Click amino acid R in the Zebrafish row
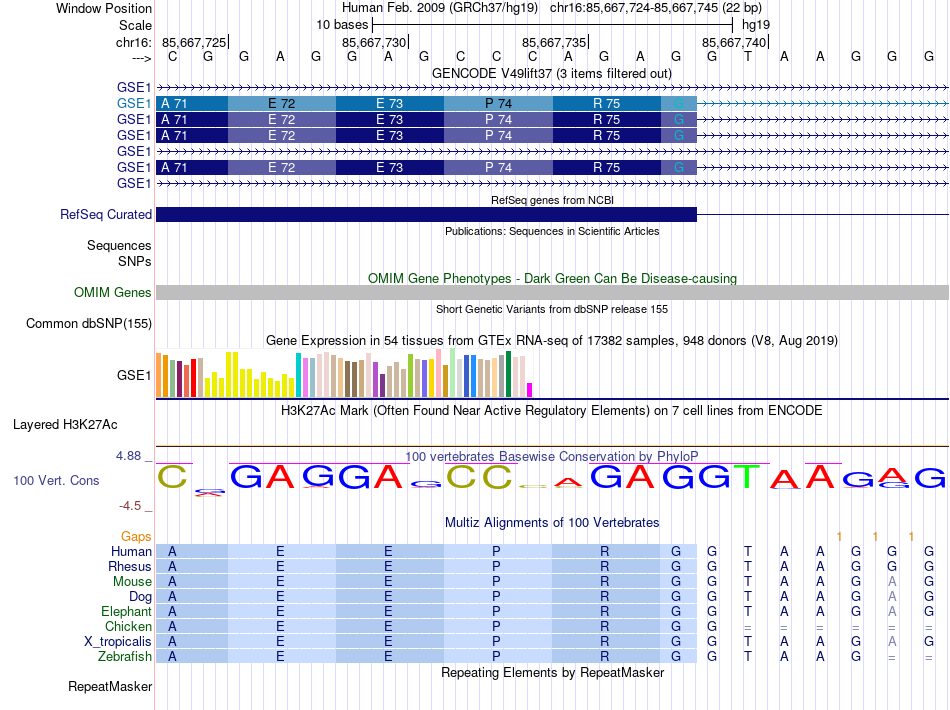Image resolution: width=950 pixels, height=710 pixels. [604, 657]
